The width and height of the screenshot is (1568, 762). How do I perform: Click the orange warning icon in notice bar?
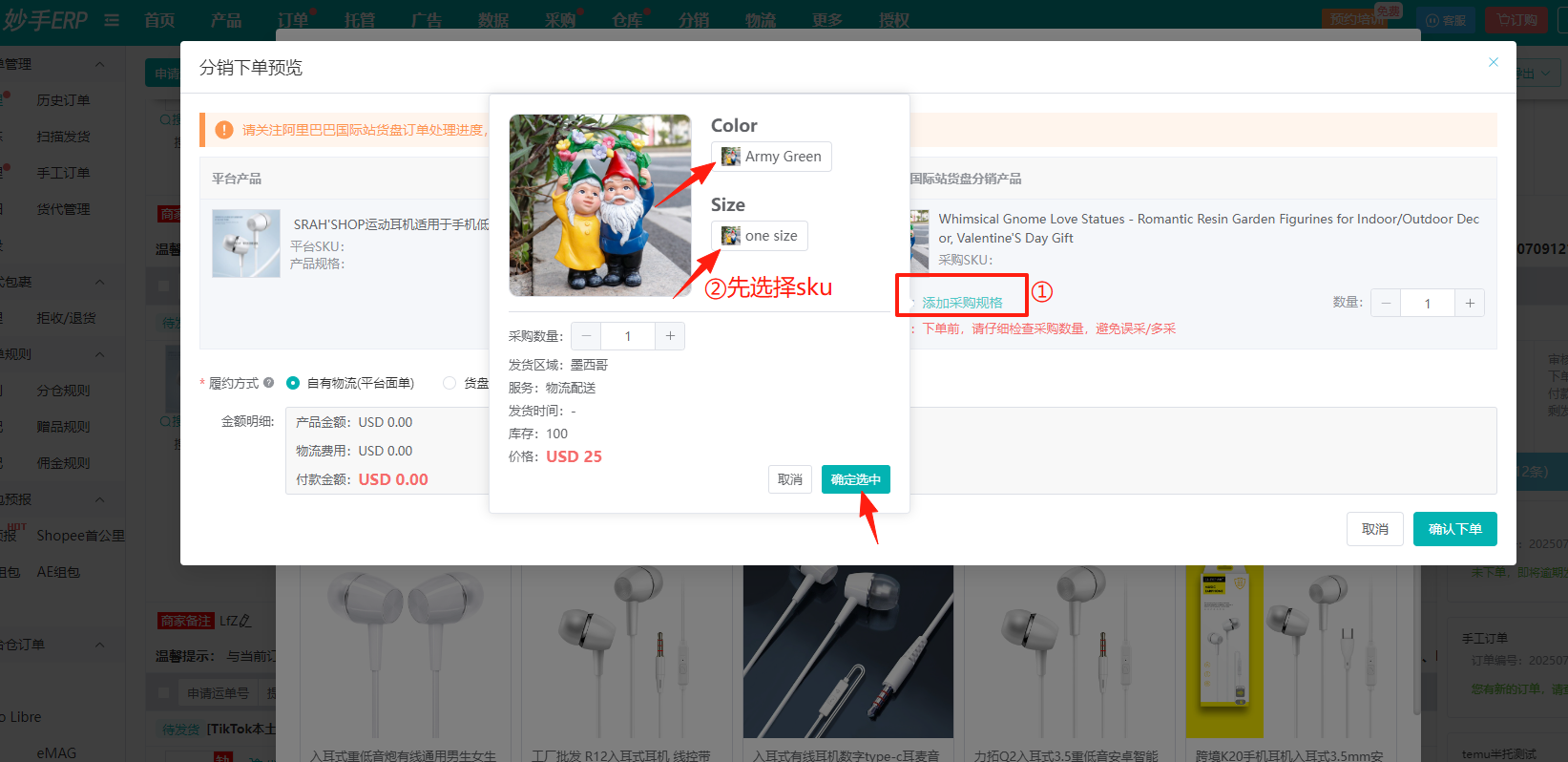tap(224, 130)
